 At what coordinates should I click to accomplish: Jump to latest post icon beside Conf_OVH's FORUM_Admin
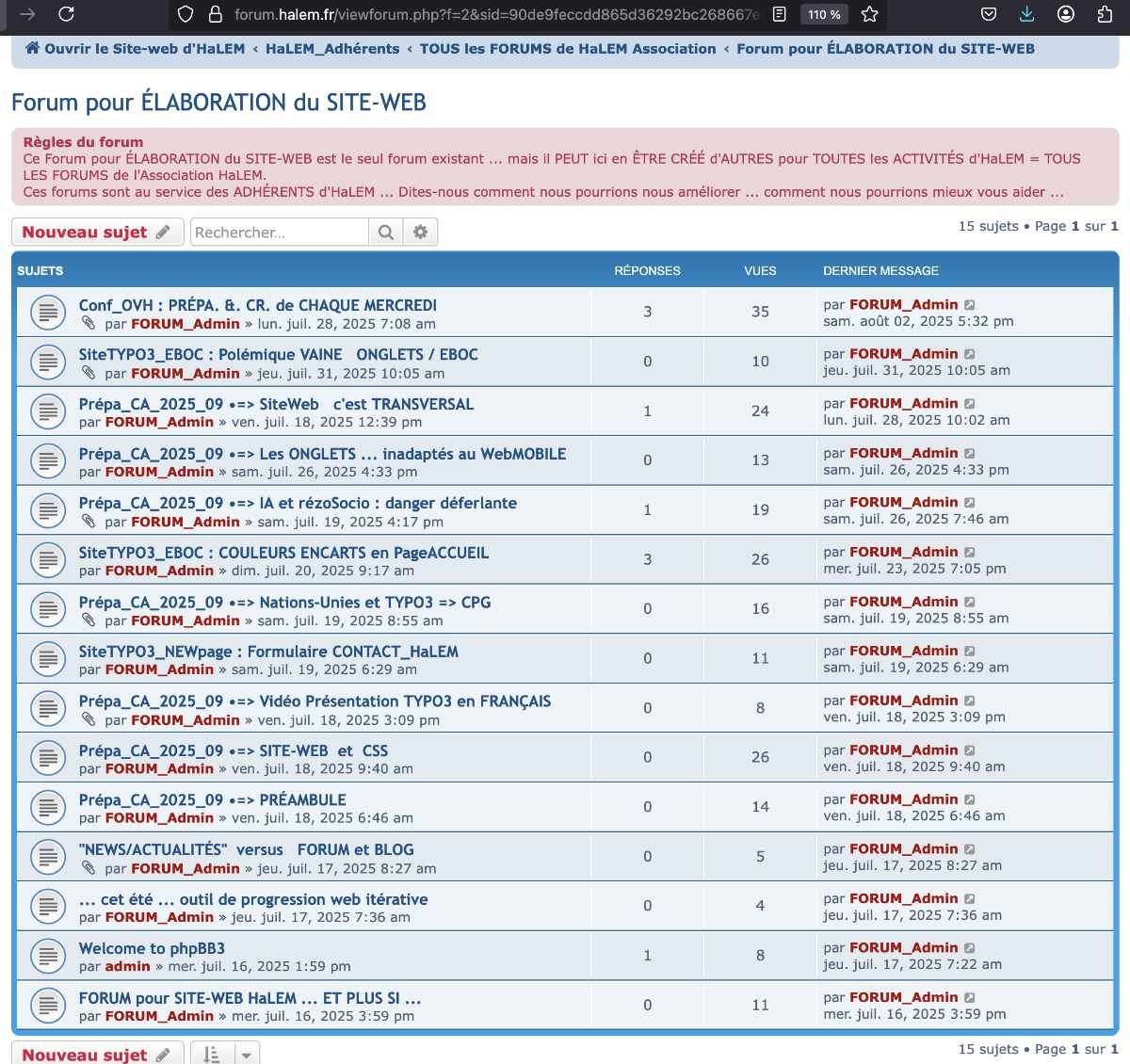click(969, 304)
